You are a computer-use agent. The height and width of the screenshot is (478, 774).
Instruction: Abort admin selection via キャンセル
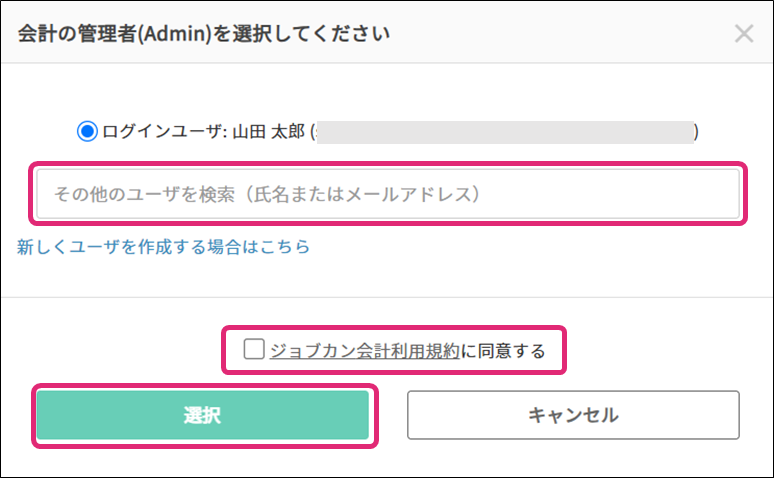573,415
